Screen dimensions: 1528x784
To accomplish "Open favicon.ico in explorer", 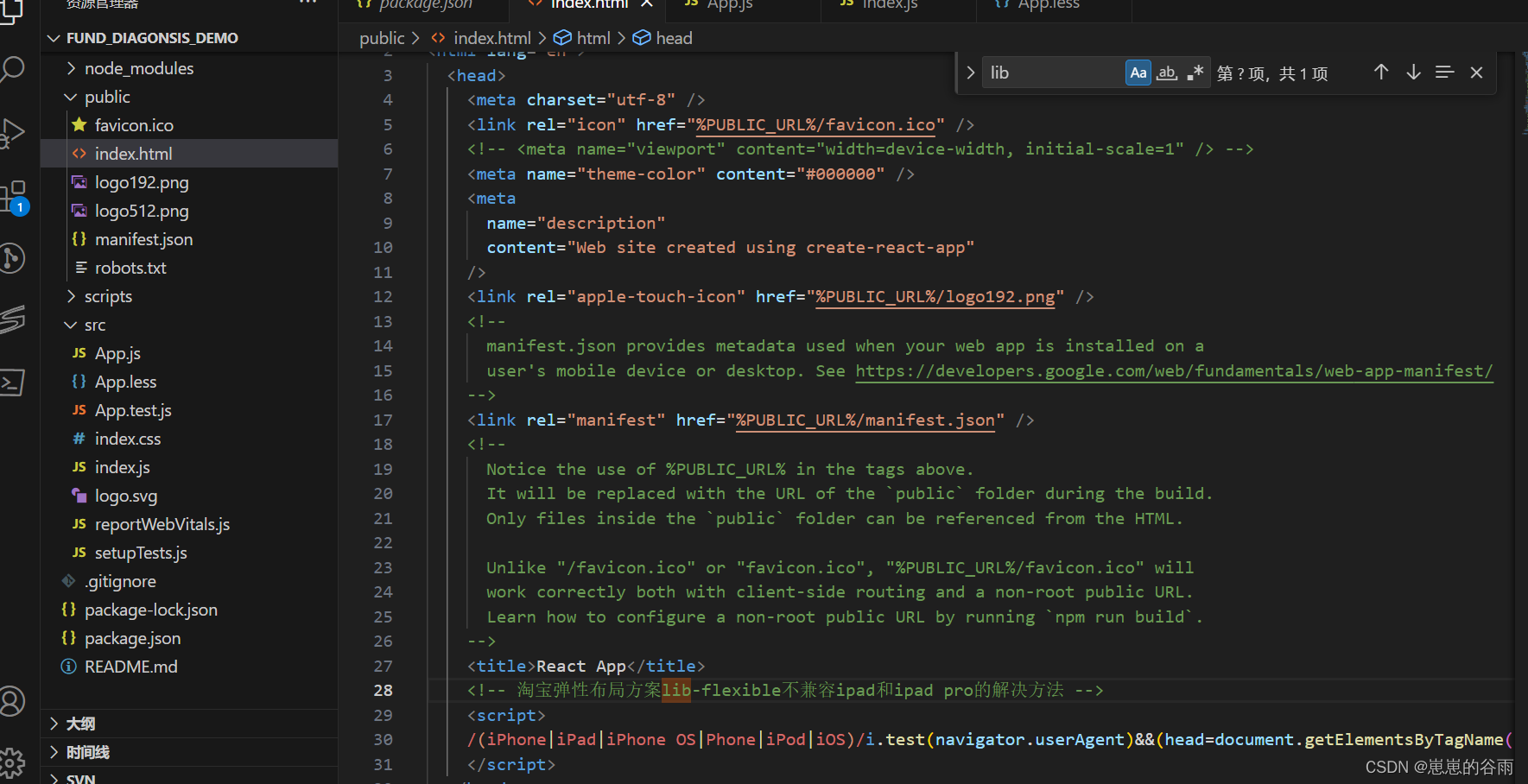I will coord(134,125).
